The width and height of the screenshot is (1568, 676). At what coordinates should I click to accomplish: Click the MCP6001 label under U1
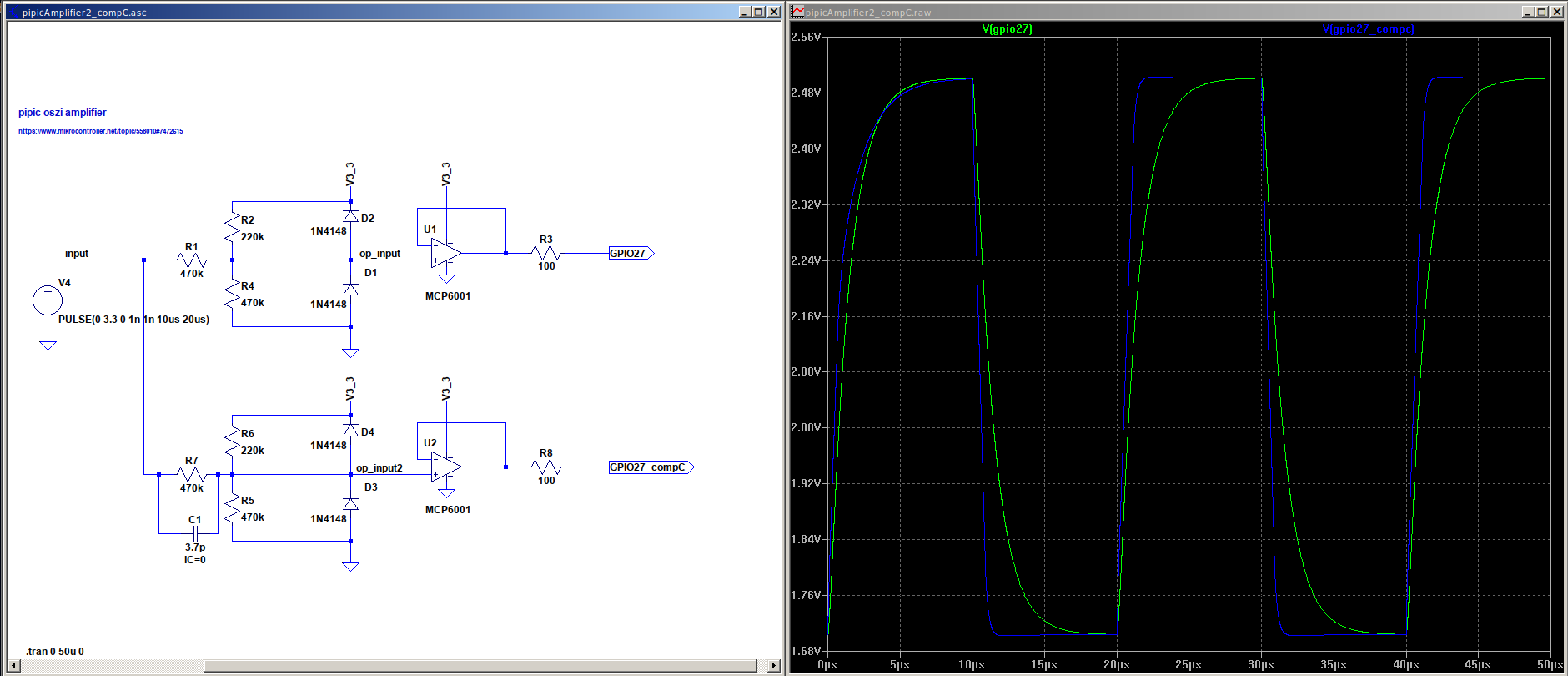click(448, 296)
